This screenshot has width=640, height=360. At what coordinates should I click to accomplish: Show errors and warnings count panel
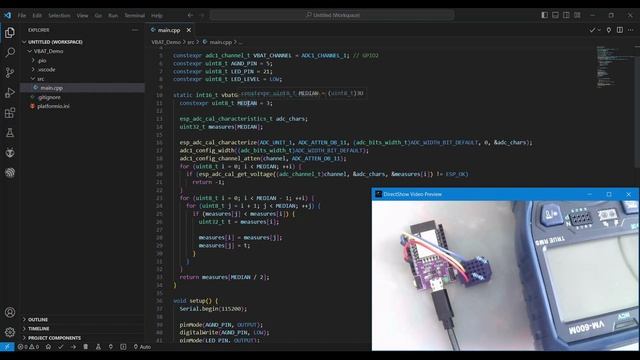tap(28, 347)
